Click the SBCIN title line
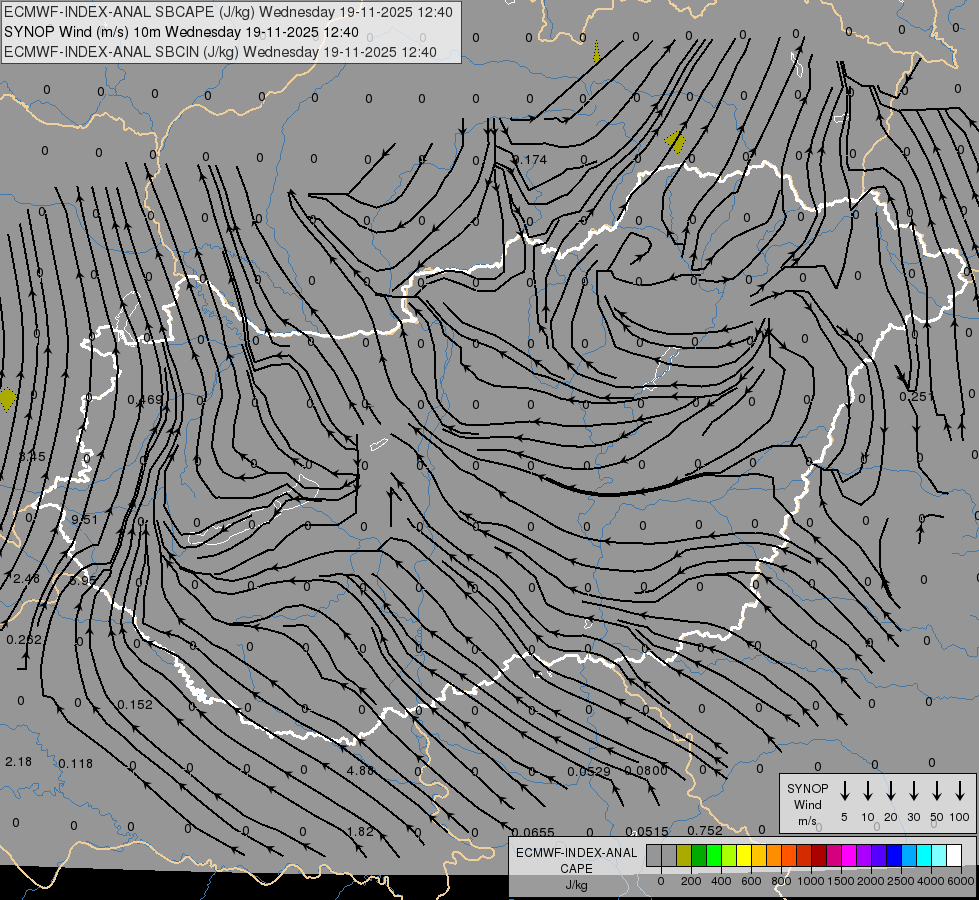The width and height of the screenshot is (979, 900). point(220,52)
